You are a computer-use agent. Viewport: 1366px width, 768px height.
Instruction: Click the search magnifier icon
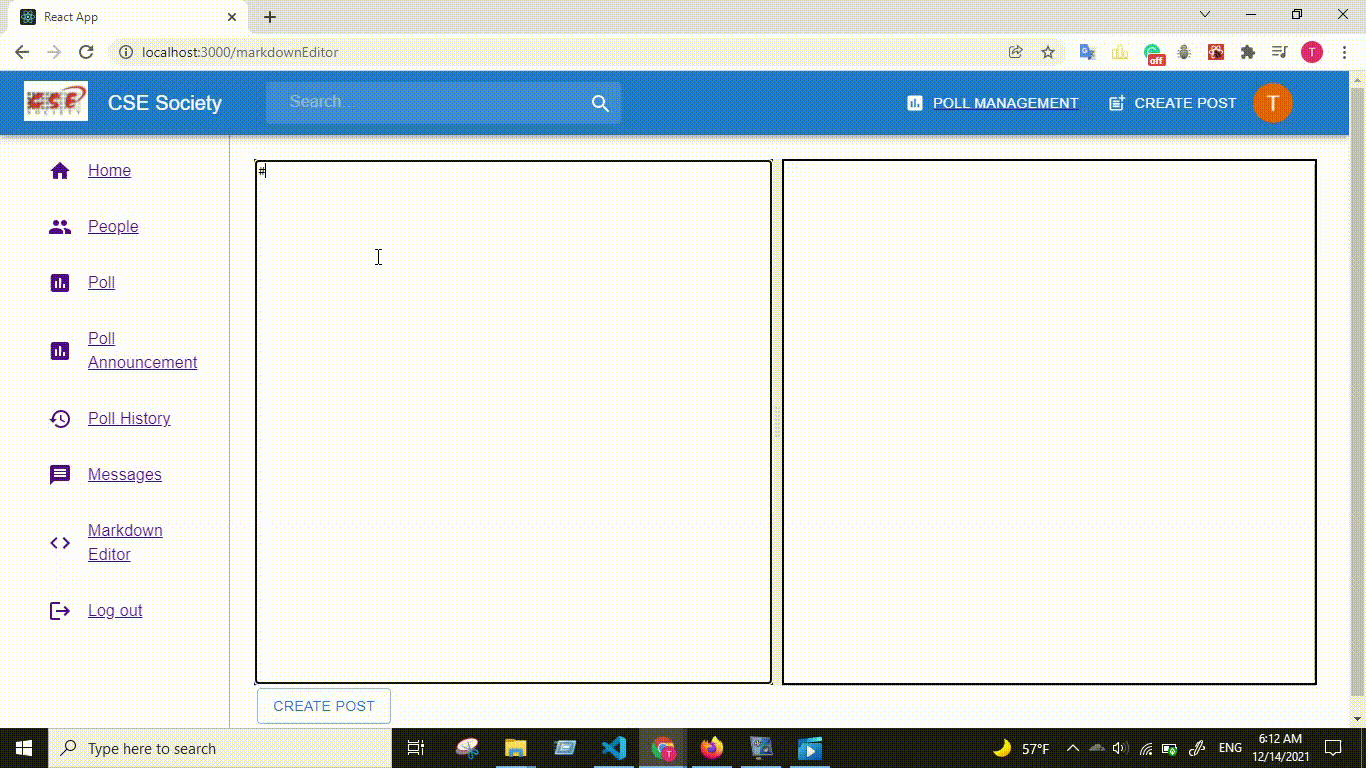tap(600, 102)
